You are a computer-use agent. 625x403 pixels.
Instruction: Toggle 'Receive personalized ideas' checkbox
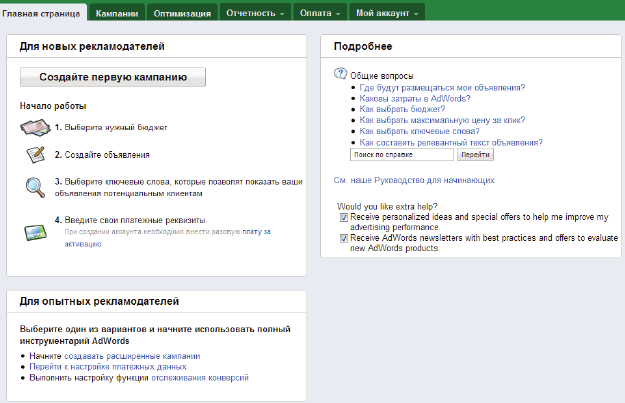344,216
